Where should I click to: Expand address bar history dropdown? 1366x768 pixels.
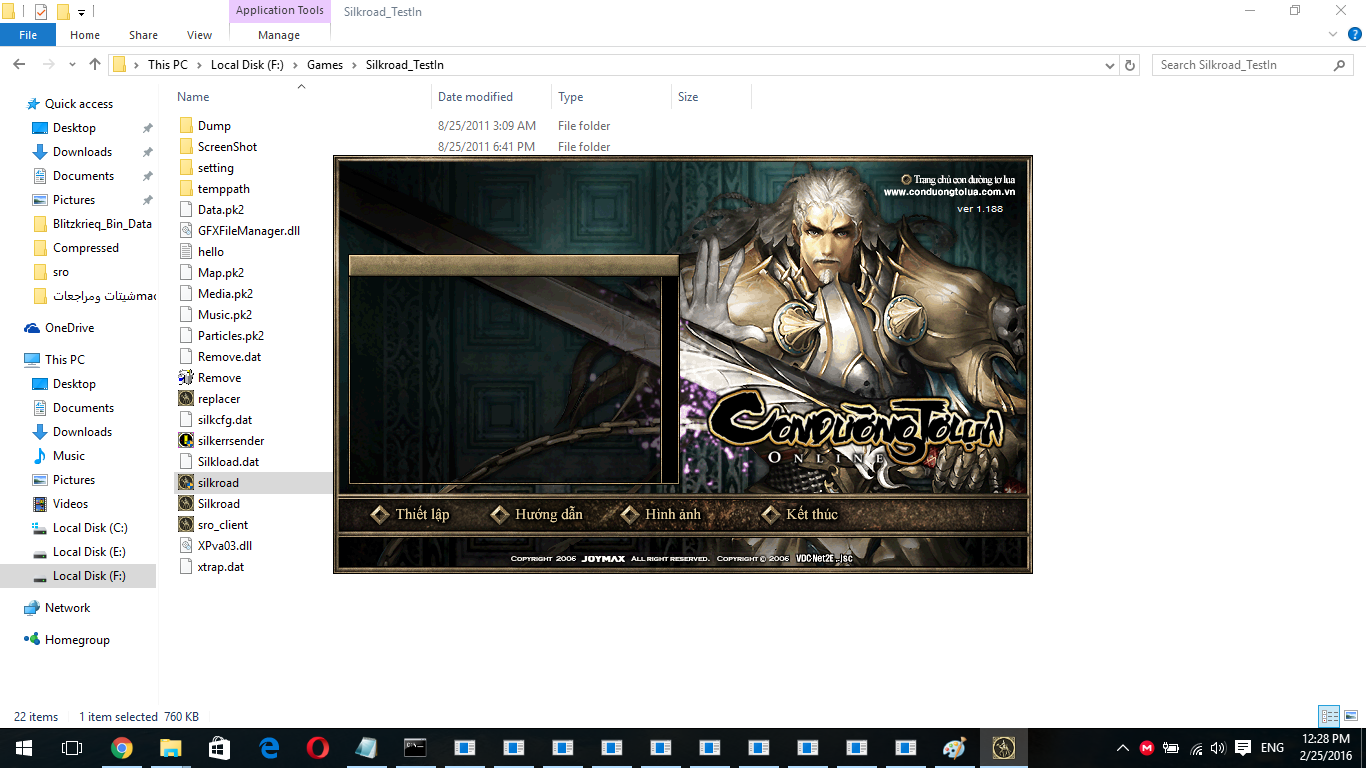pyautogui.click(x=1110, y=65)
